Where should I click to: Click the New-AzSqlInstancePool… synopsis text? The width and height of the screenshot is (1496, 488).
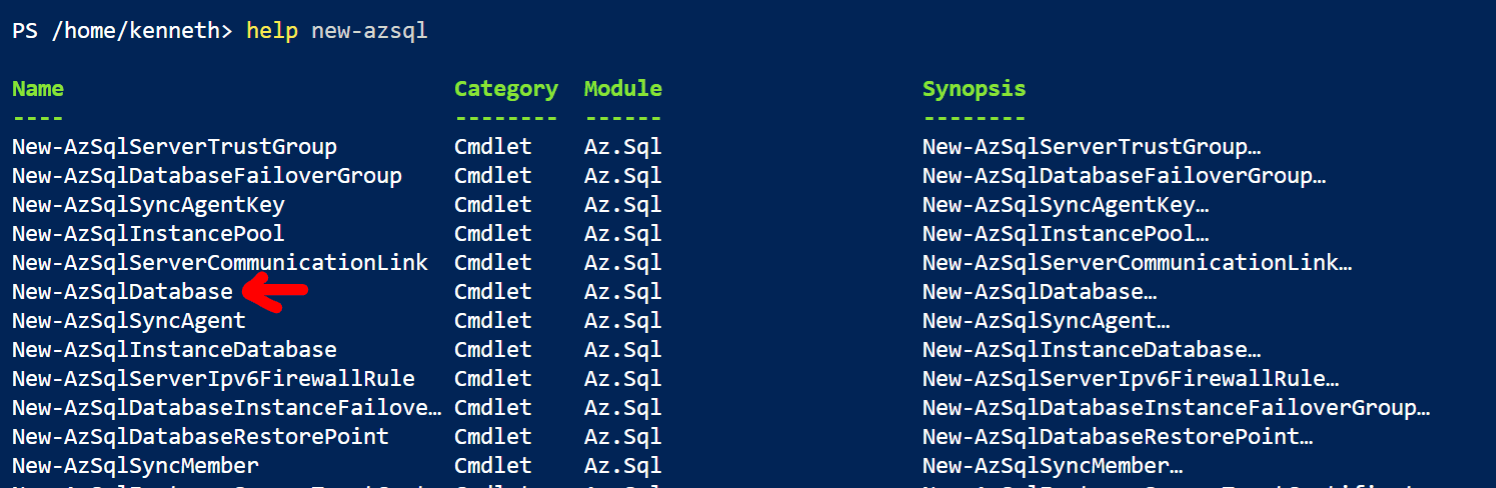[x=1066, y=234]
